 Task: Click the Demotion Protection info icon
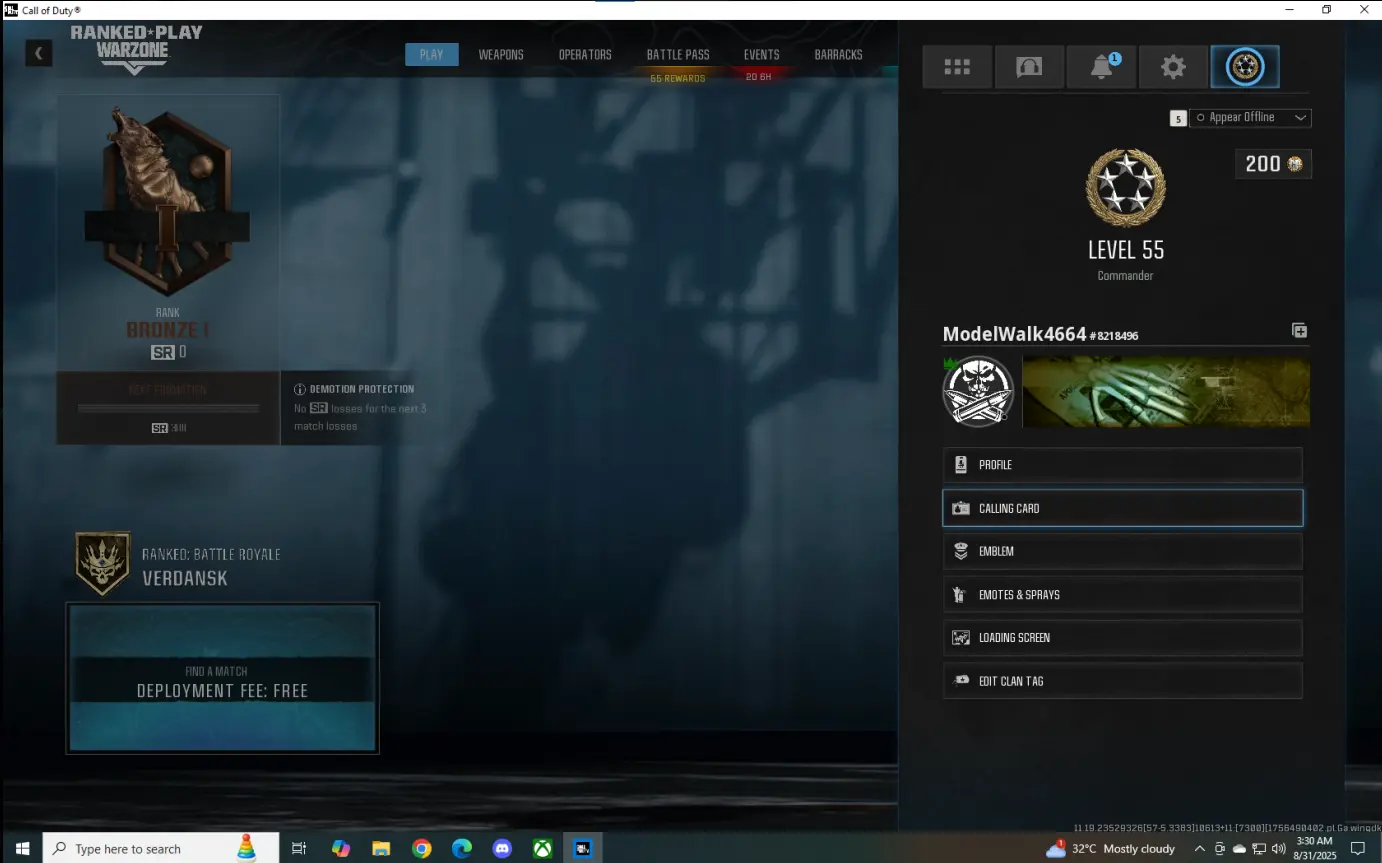(300, 389)
